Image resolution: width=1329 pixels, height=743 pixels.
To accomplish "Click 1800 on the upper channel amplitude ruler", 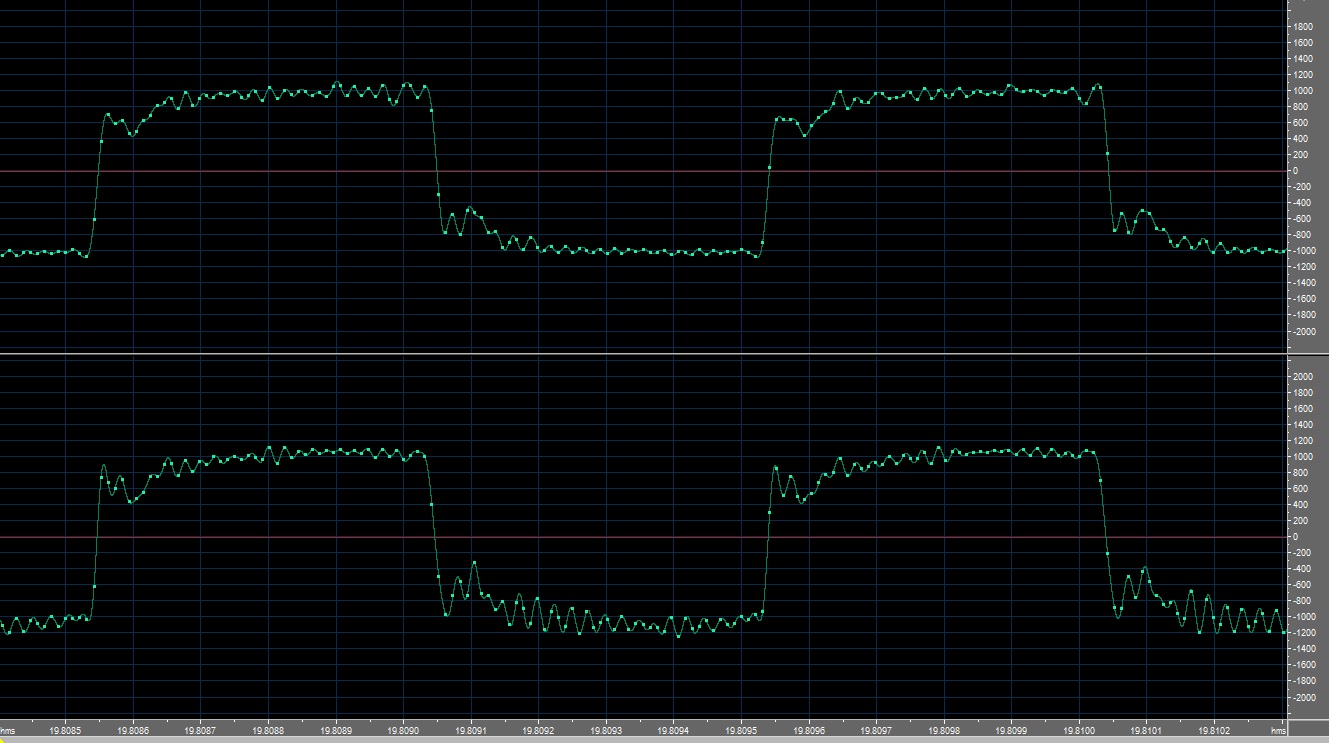I will click(x=1304, y=27).
